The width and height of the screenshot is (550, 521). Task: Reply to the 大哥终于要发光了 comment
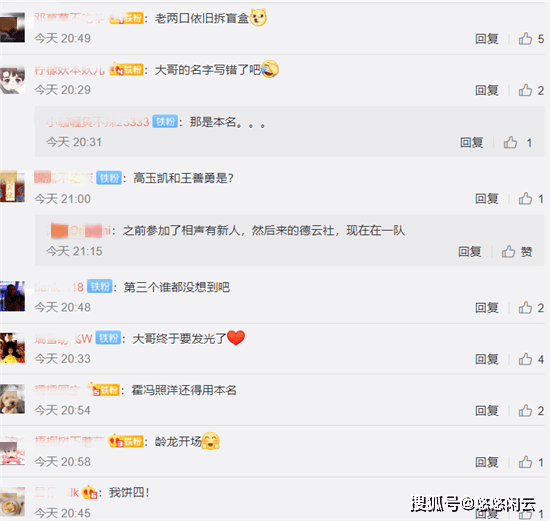[487, 359]
